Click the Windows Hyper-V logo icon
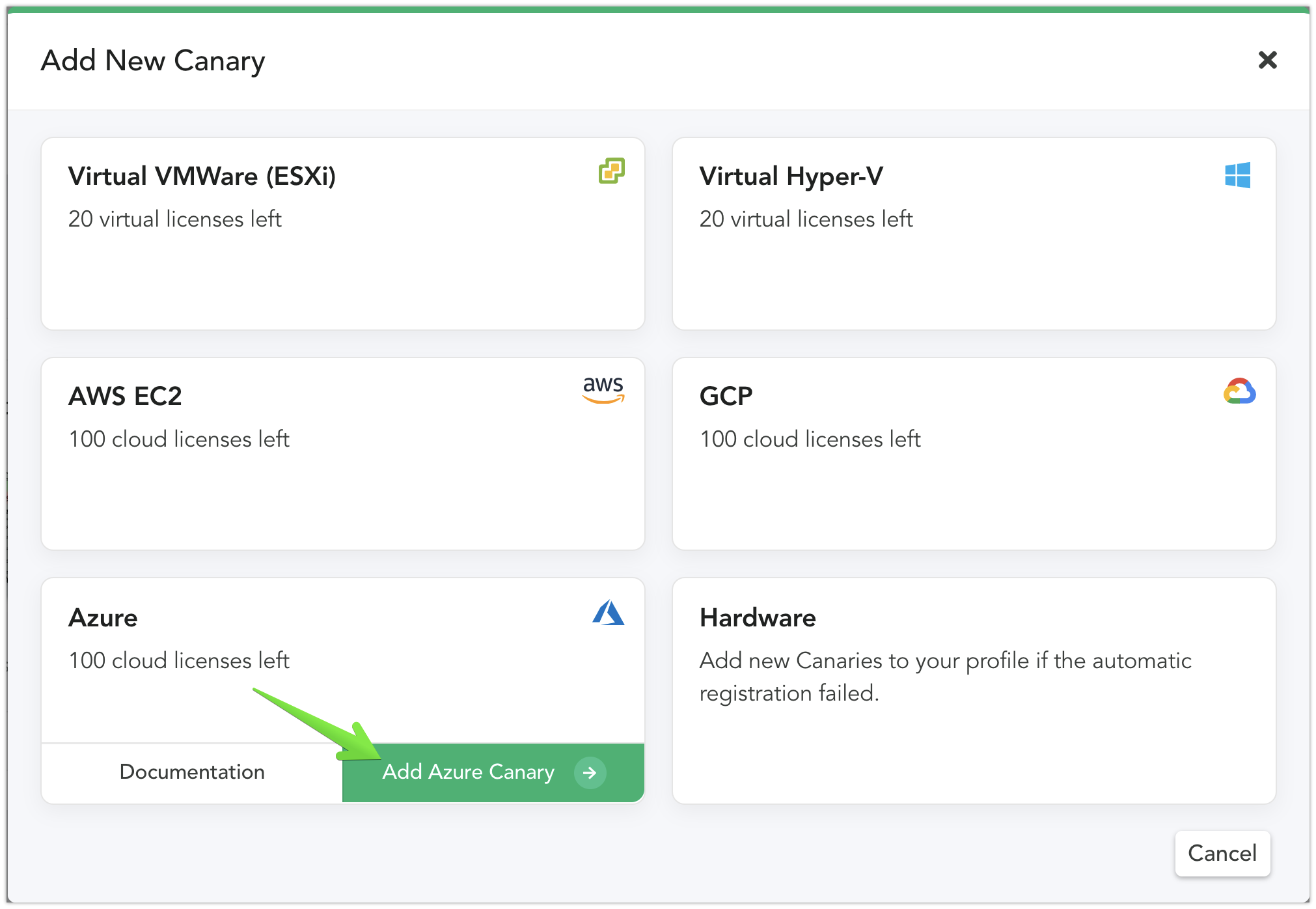This screenshot has width=1316, height=909. tap(1237, 175)
